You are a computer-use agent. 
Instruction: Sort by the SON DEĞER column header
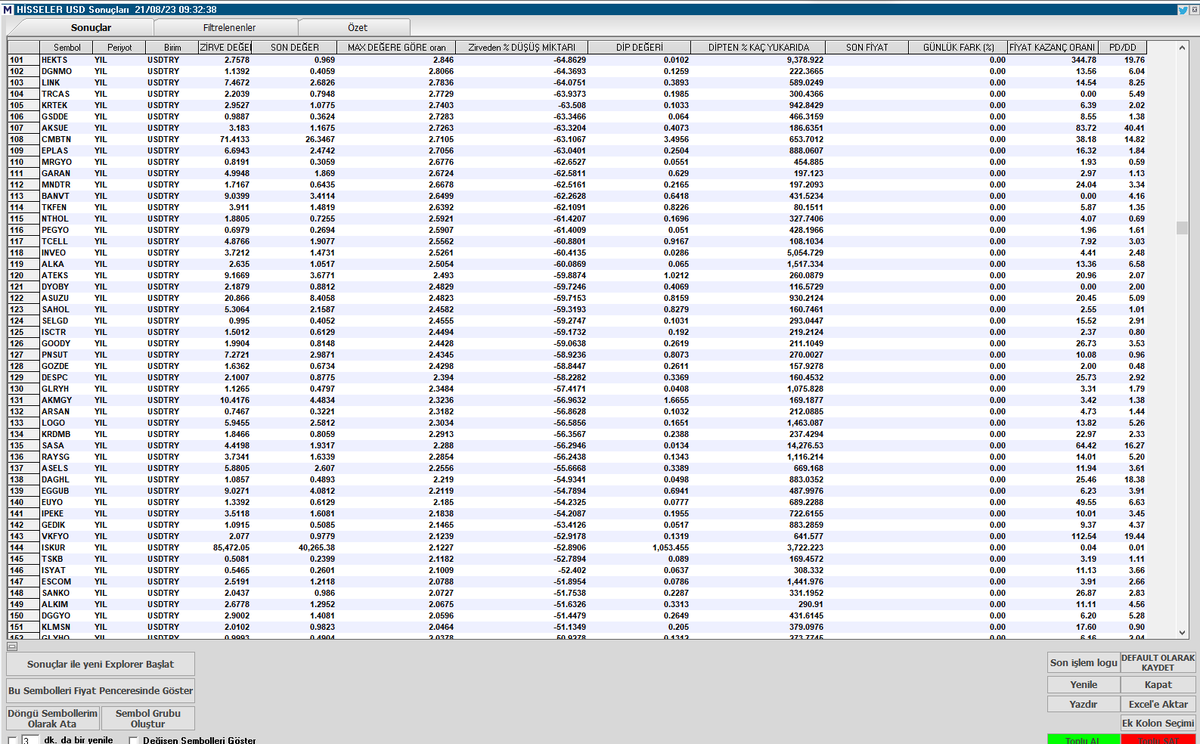click(293, 47)
